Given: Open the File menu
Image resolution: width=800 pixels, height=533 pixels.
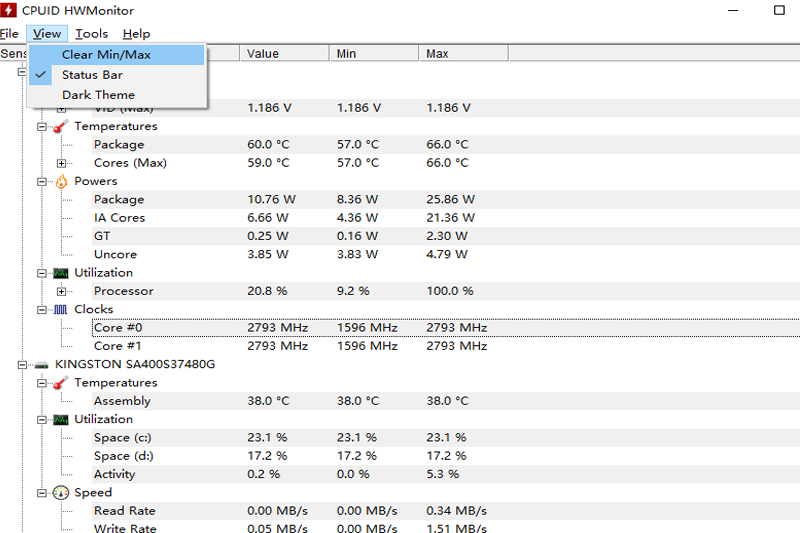Looking at the screenshot, I should 9,34.
